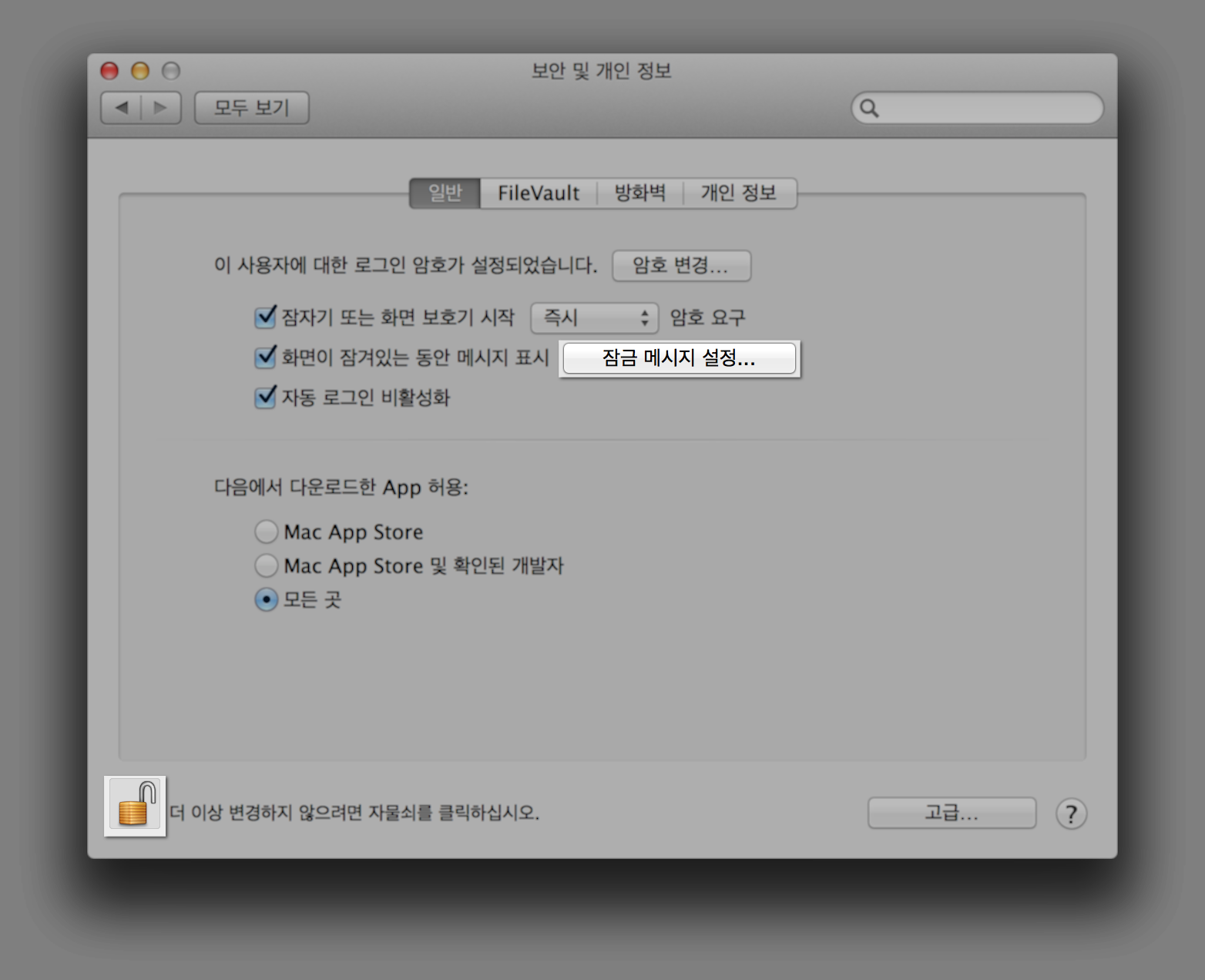Open the FileVault tab
The height and width of the screenshot is (980, 1205).
point(539,193)
